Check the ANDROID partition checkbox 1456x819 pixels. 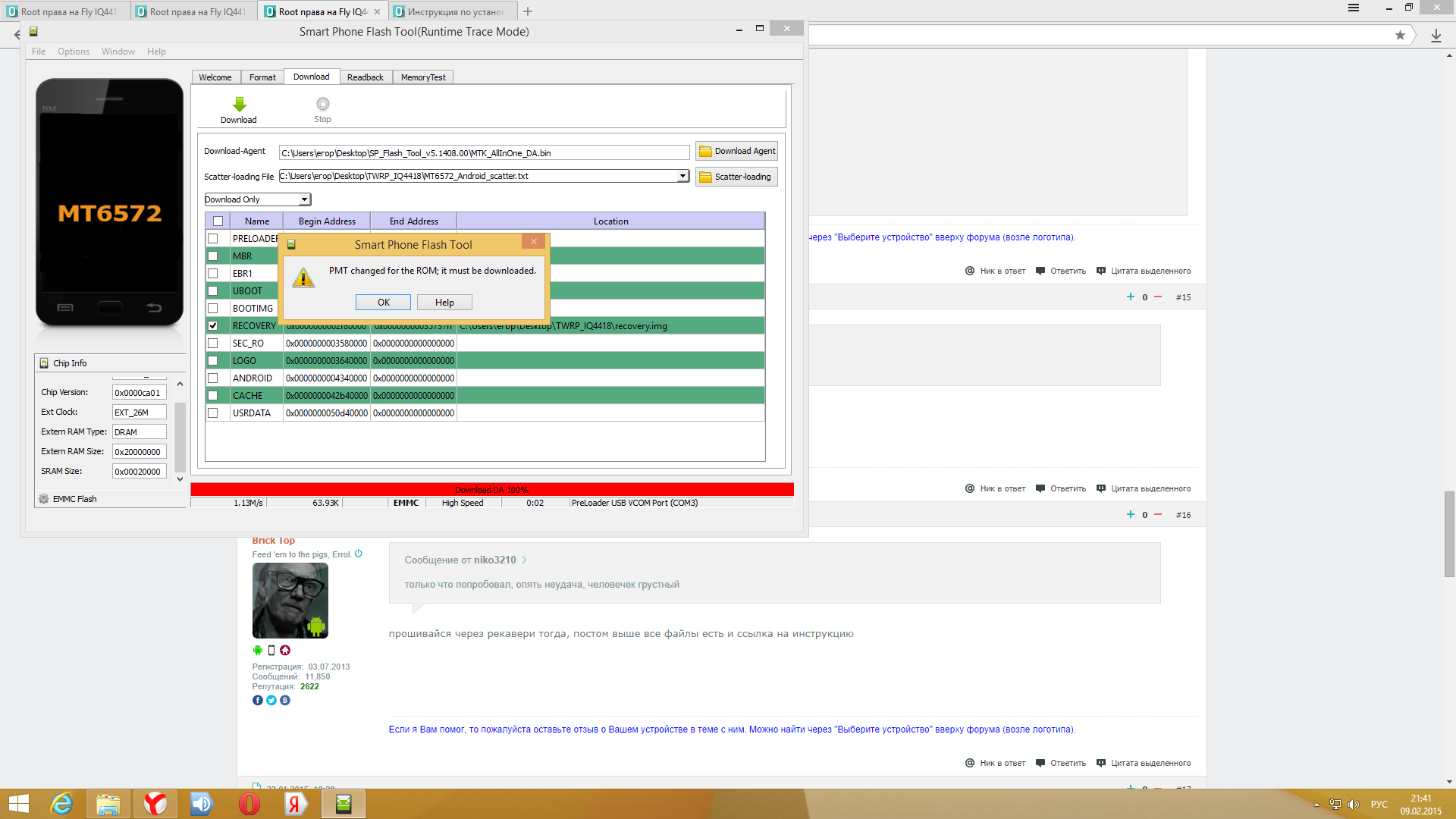coord(213,378)
